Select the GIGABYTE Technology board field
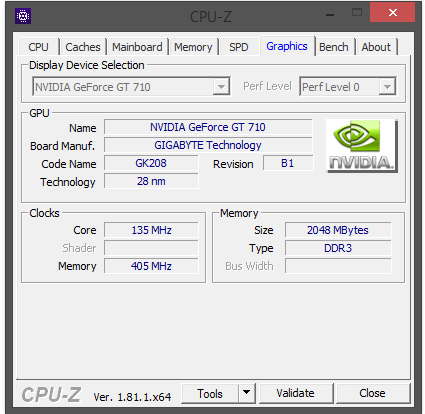This screenshot has height=414, width=425. tap(208, 145)
